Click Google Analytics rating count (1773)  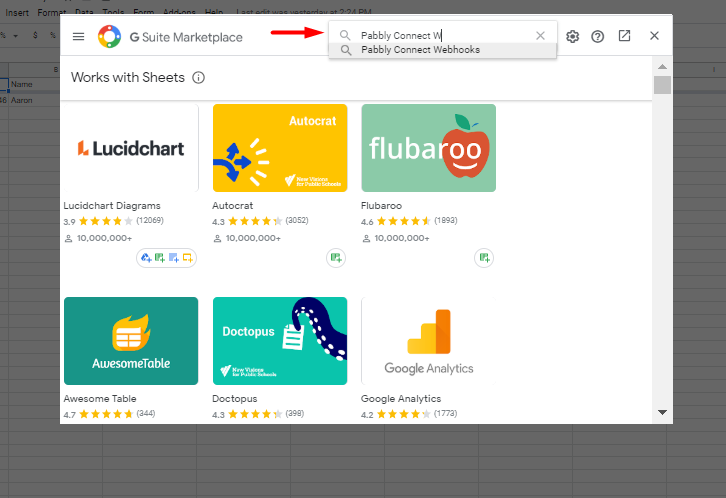445,413
